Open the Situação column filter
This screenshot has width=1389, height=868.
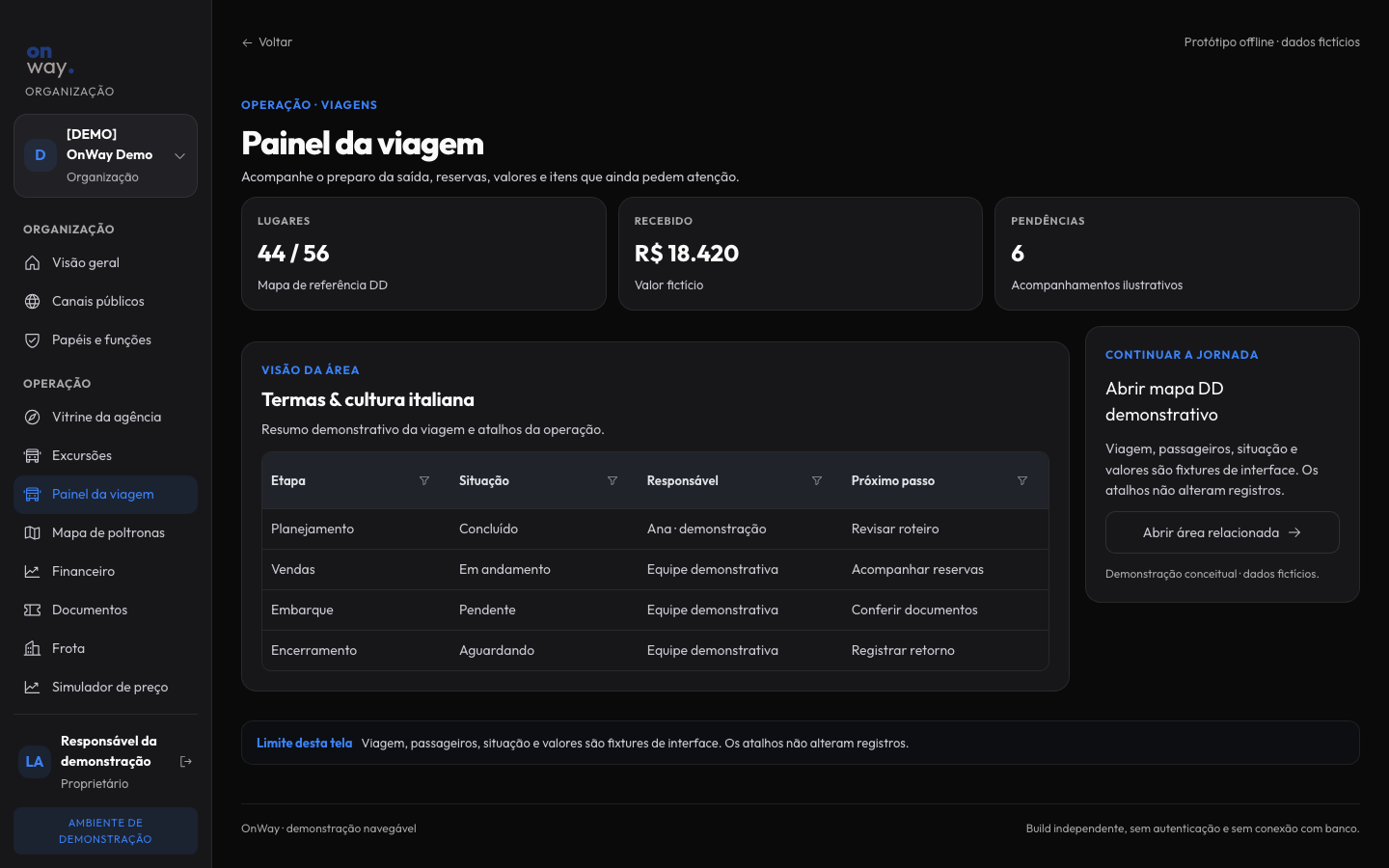[613, 480]
